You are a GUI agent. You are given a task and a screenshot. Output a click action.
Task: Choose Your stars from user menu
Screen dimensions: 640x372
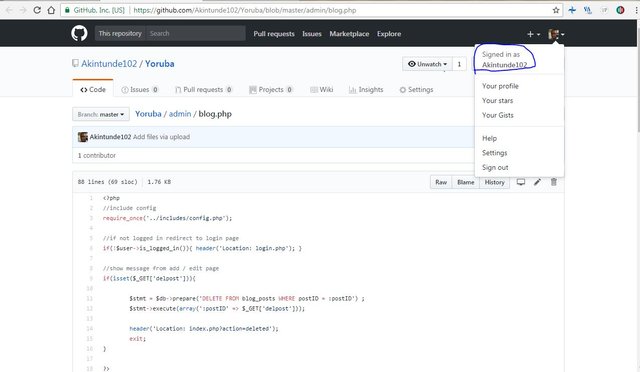[x=497, y=100]
